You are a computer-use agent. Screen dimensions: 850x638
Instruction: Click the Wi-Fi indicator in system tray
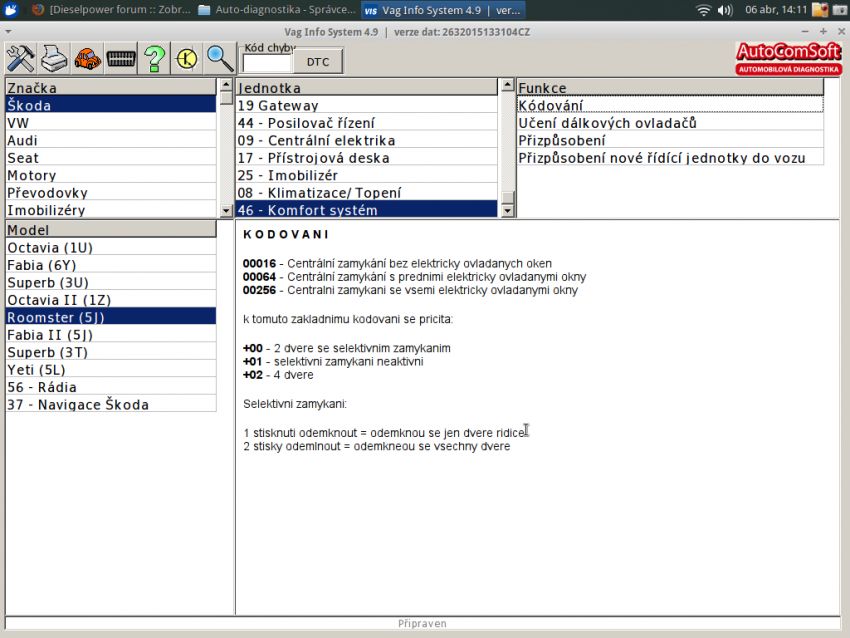[704, 10]
